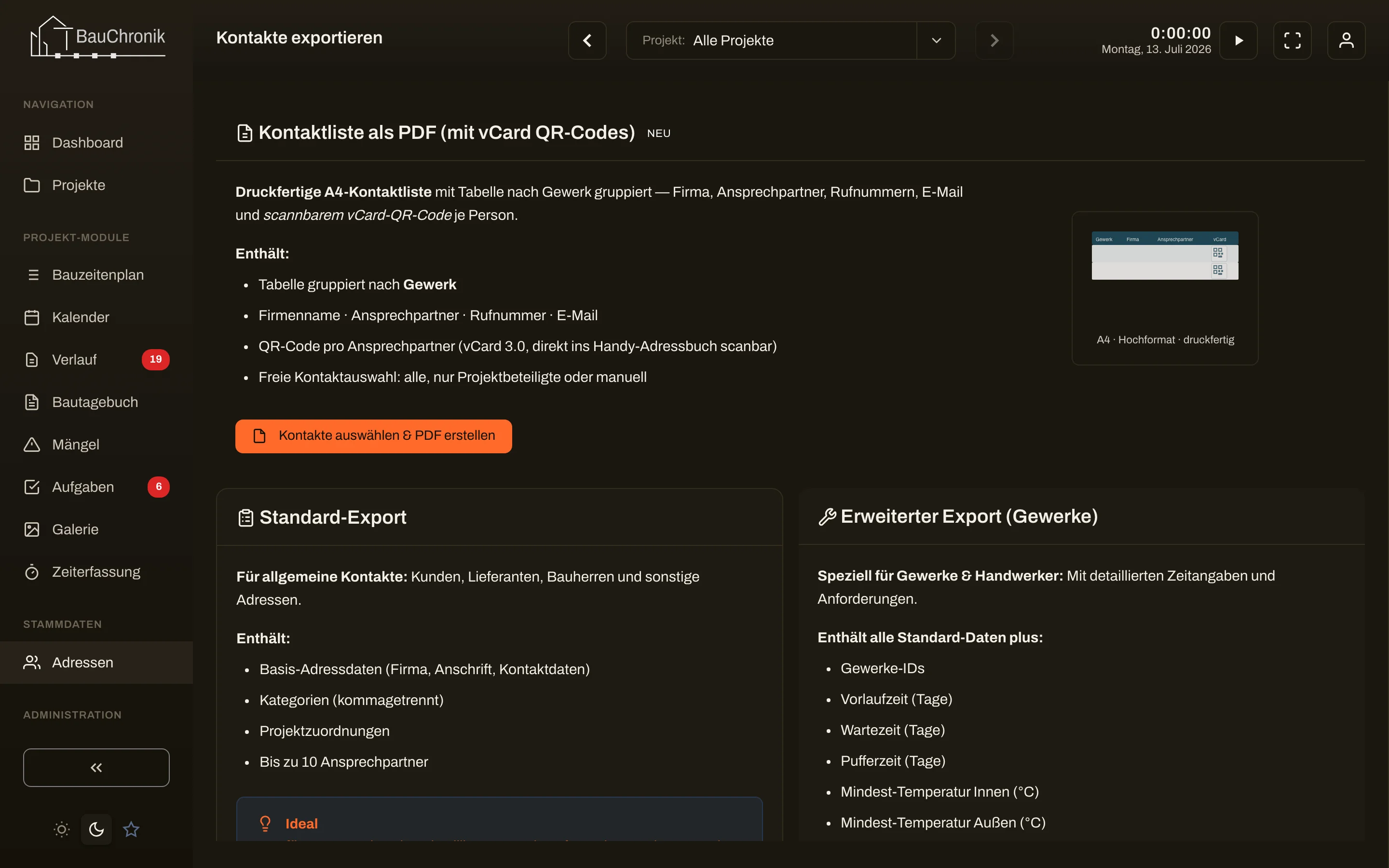
Task: Click the list item Bis zu 10 Ansprechpartner
Action: (x=343, y=762)
